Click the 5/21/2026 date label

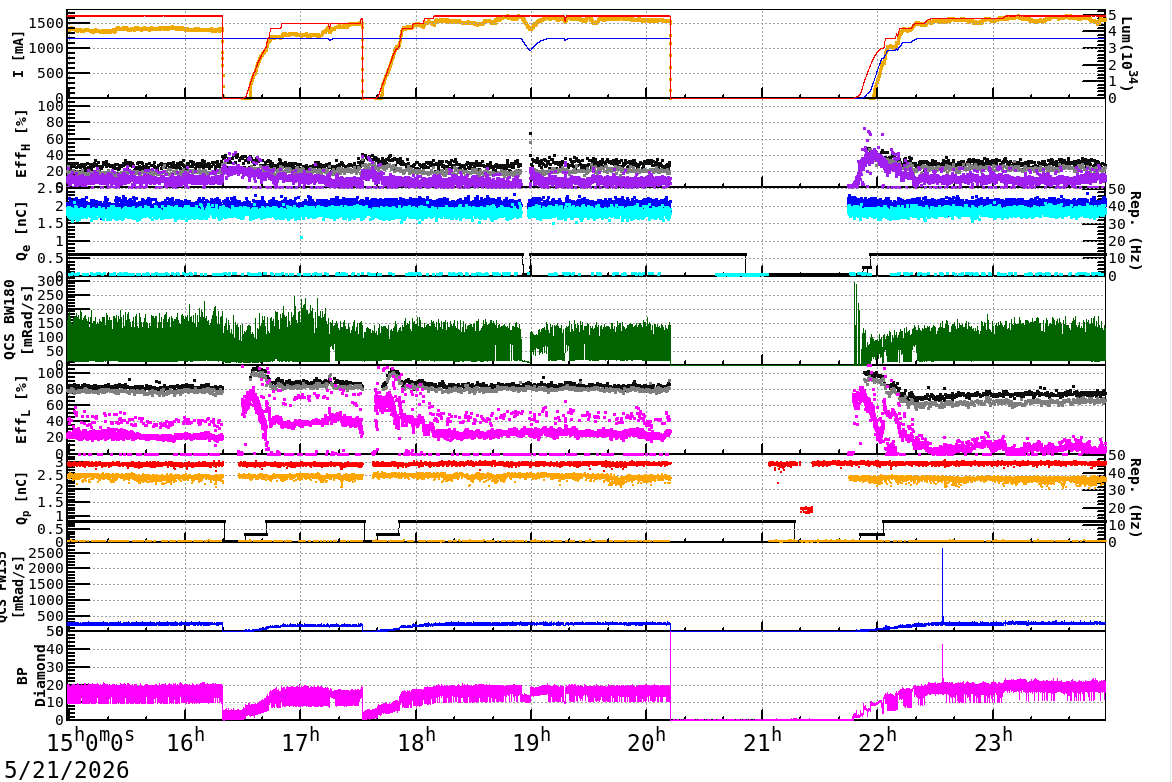[67, 769]
